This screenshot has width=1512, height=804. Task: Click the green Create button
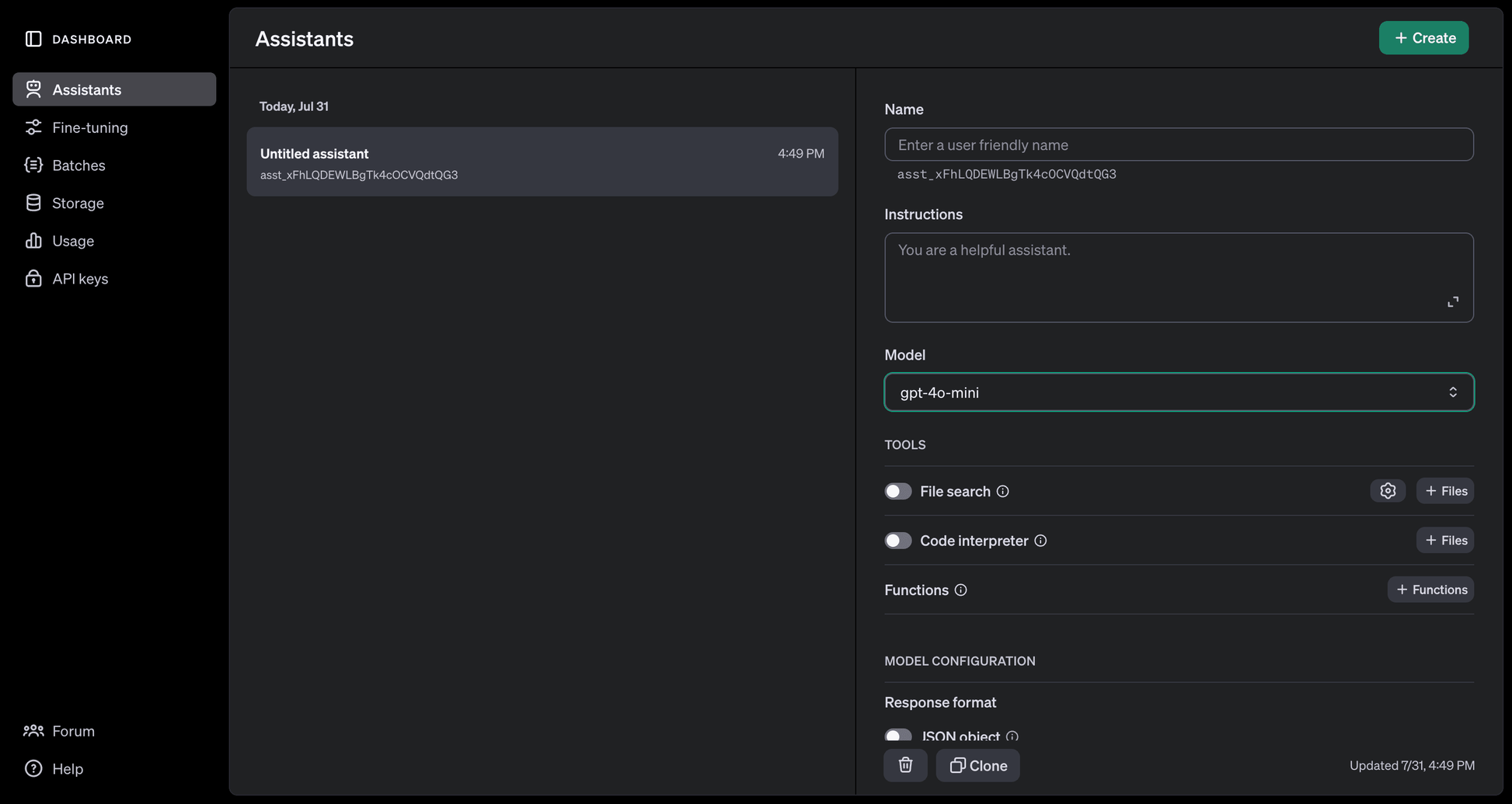pyautogui.click(x=1423, y=38)
